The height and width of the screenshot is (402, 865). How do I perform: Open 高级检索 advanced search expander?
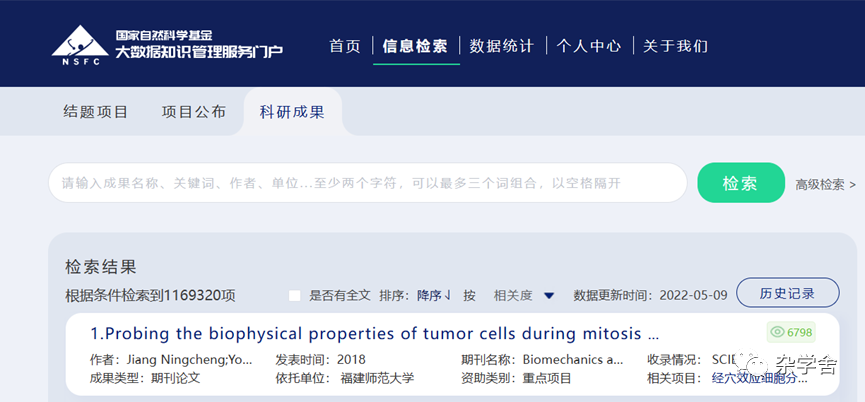pos(825,184)
